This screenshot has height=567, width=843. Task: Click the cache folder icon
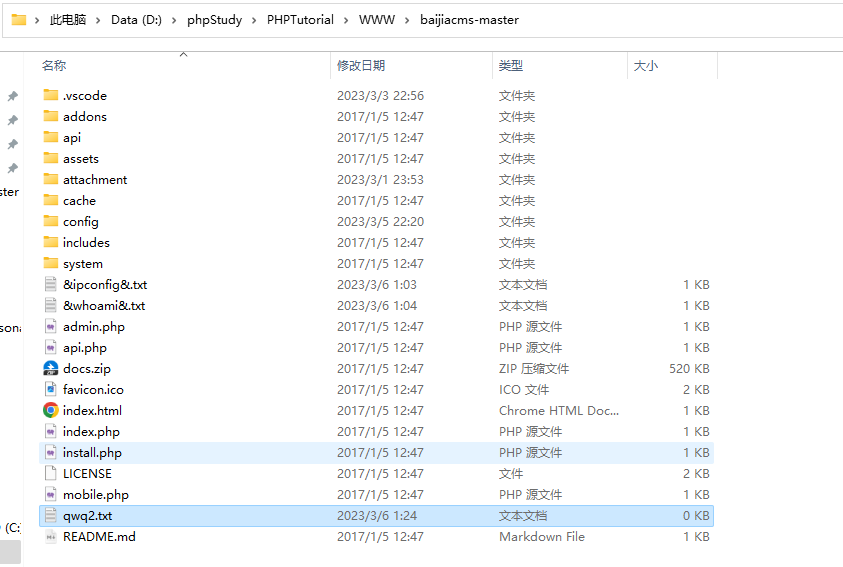(x=51, y=200)
